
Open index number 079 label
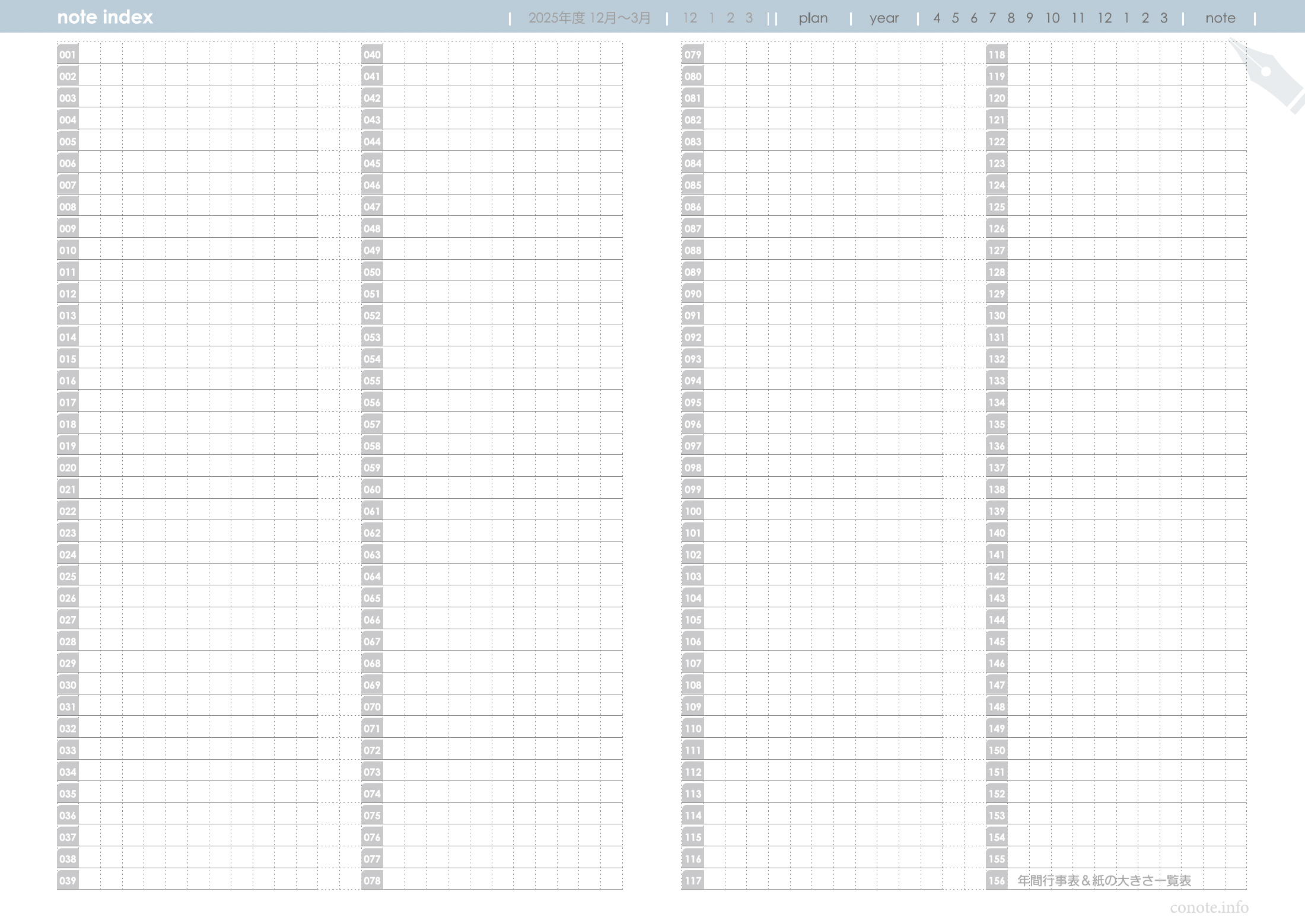692,55
